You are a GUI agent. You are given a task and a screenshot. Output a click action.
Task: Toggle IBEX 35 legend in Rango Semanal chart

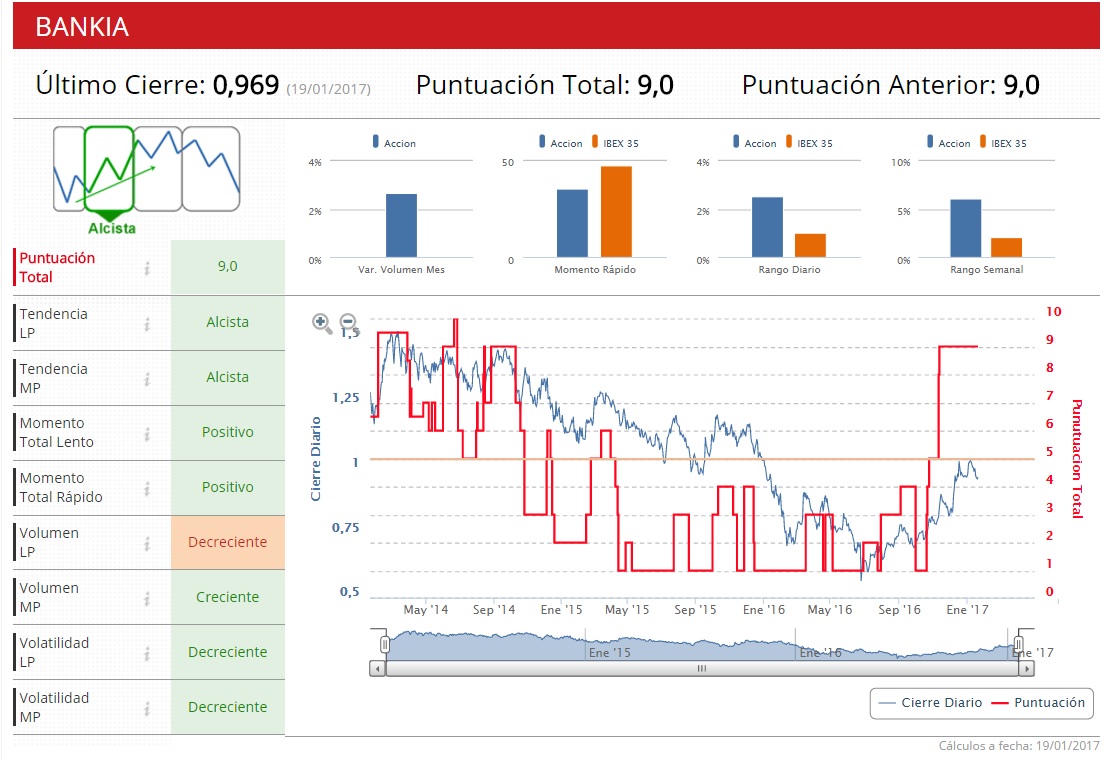1003,142
